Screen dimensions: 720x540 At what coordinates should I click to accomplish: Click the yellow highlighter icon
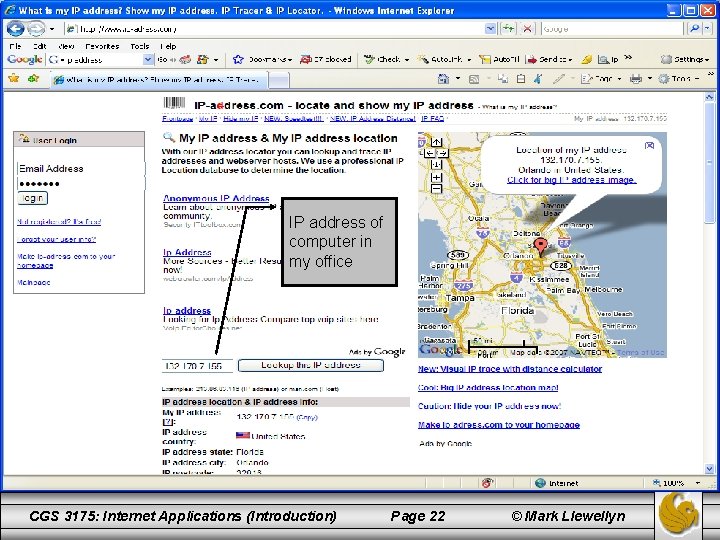[x=586, y=59]
